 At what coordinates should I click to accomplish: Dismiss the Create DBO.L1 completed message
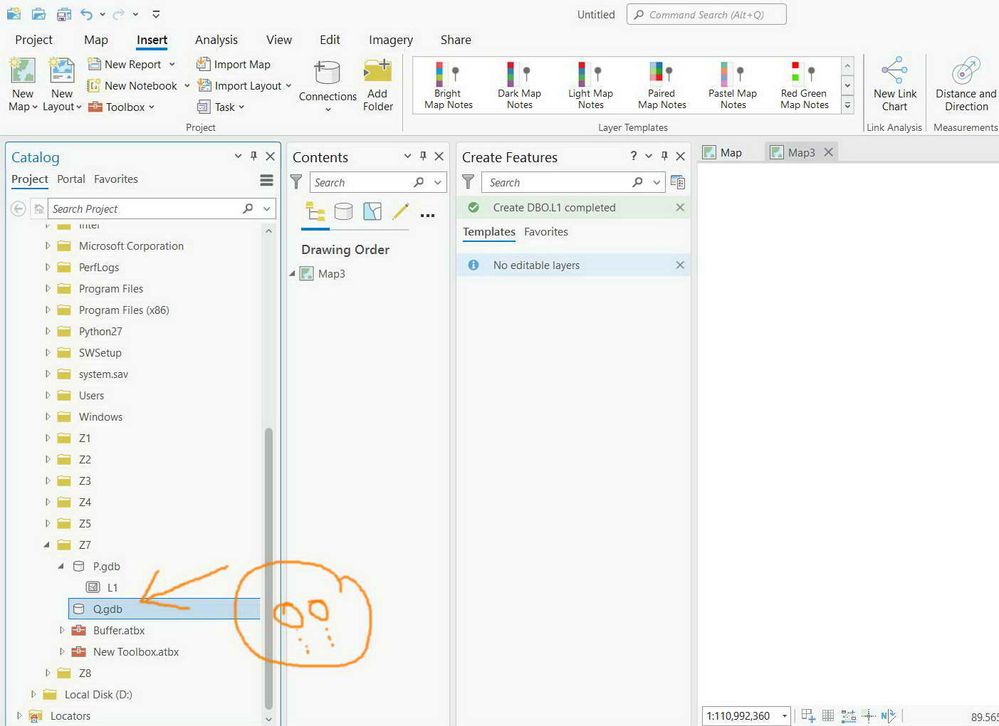[x=680, y=208]
